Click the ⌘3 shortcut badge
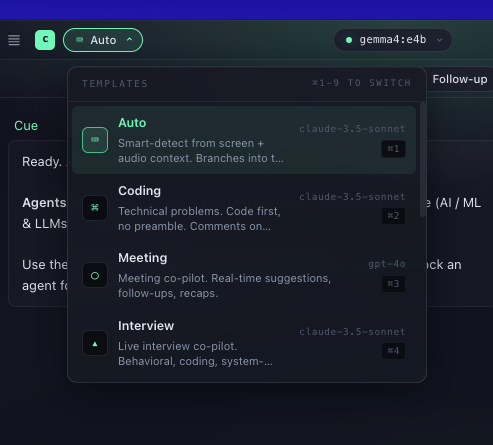This screenshot has height=445, width=493. pyautogui.click(x=393, y=284)
